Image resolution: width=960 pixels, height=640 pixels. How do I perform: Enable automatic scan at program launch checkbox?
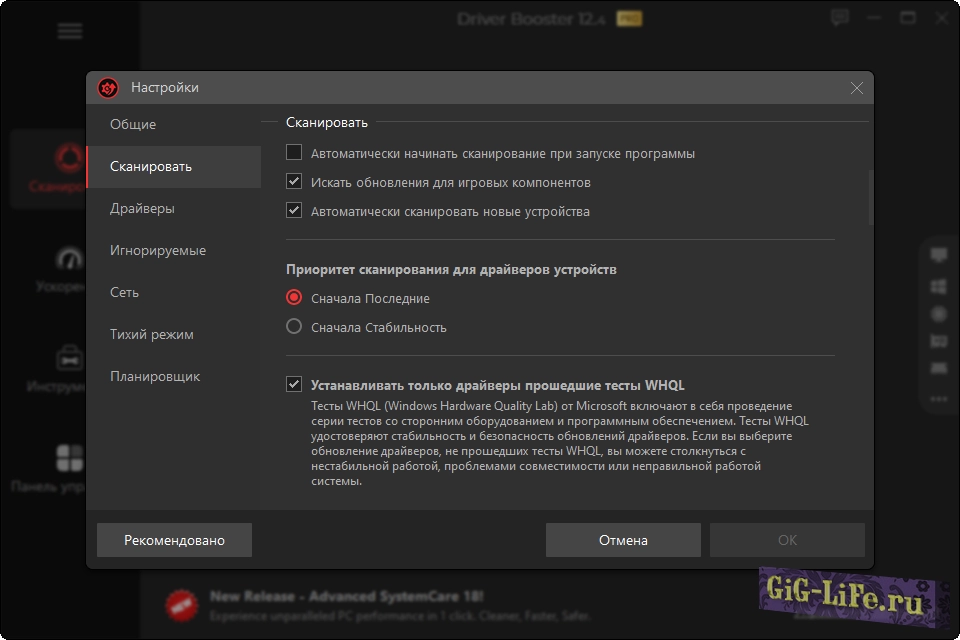(294, 153)
